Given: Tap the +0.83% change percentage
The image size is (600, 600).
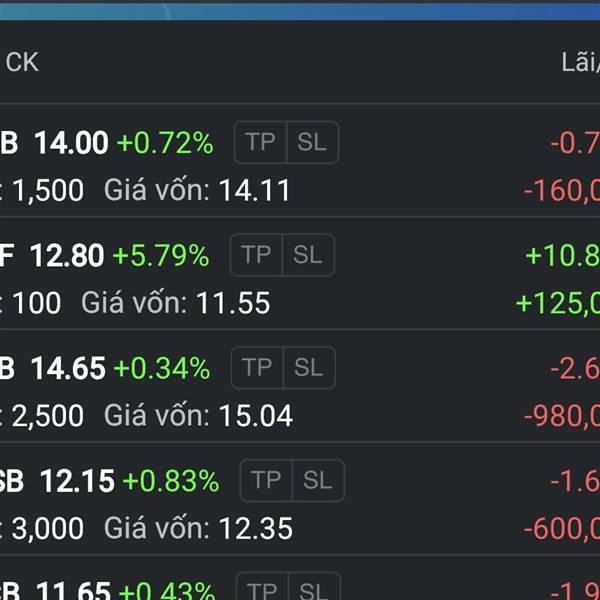Looking at the screenshot, I should point(171,482).
